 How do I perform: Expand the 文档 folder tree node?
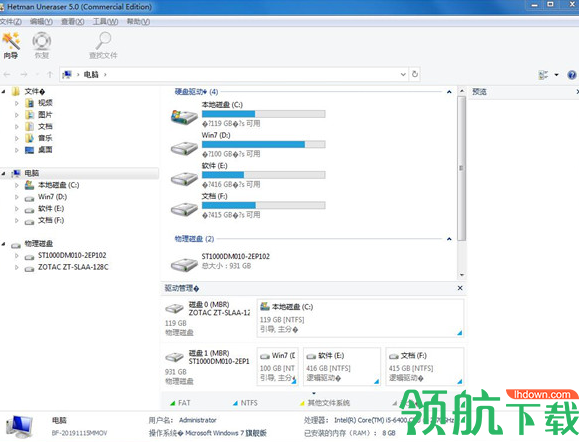(17, 127)
